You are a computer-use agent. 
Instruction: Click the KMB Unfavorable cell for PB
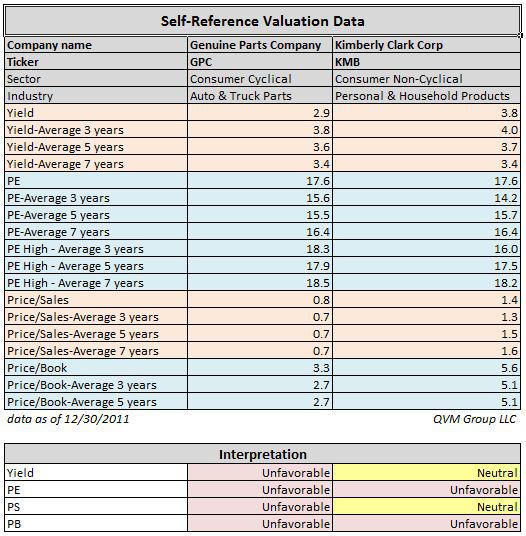[427, 524]
